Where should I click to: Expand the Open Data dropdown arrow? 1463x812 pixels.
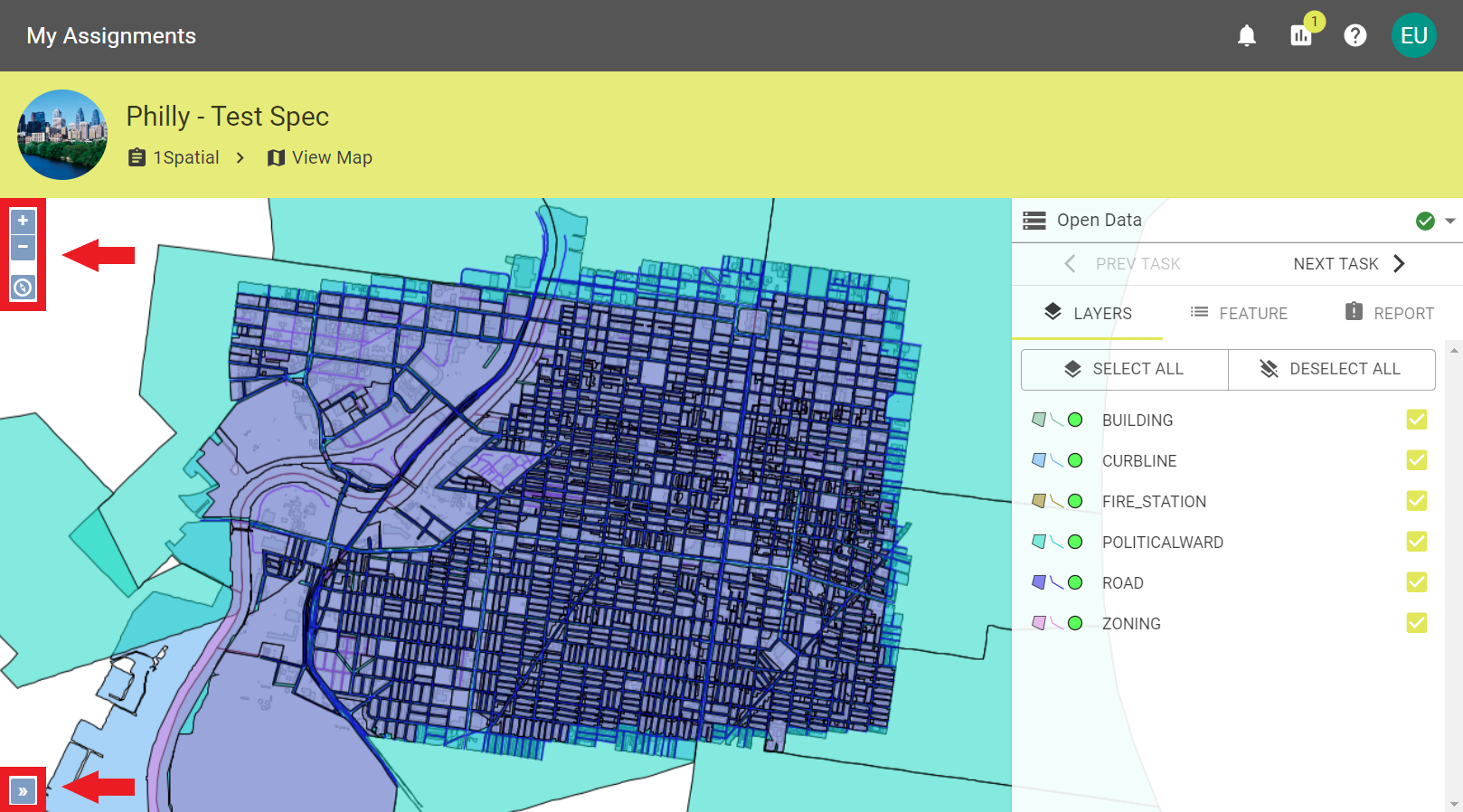1450,221
